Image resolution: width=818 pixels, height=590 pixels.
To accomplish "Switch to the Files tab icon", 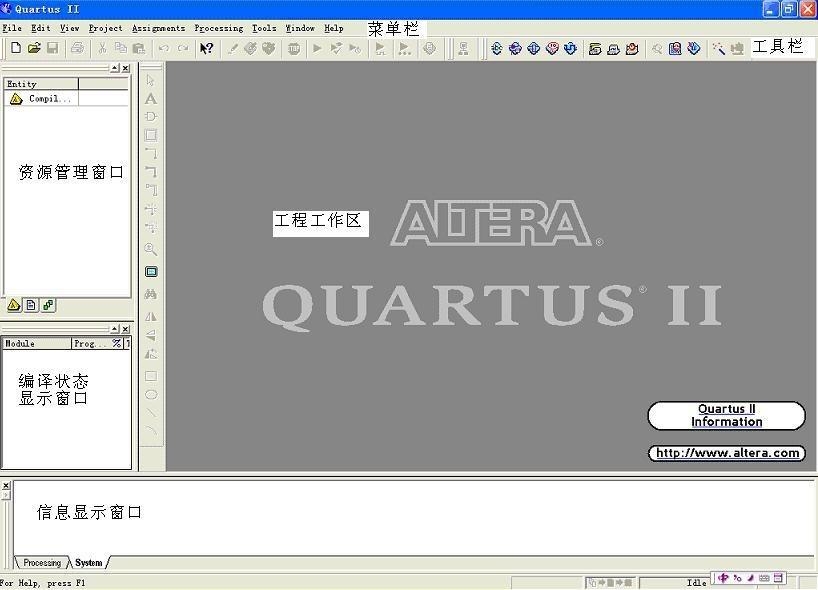I will click(31, 305).
